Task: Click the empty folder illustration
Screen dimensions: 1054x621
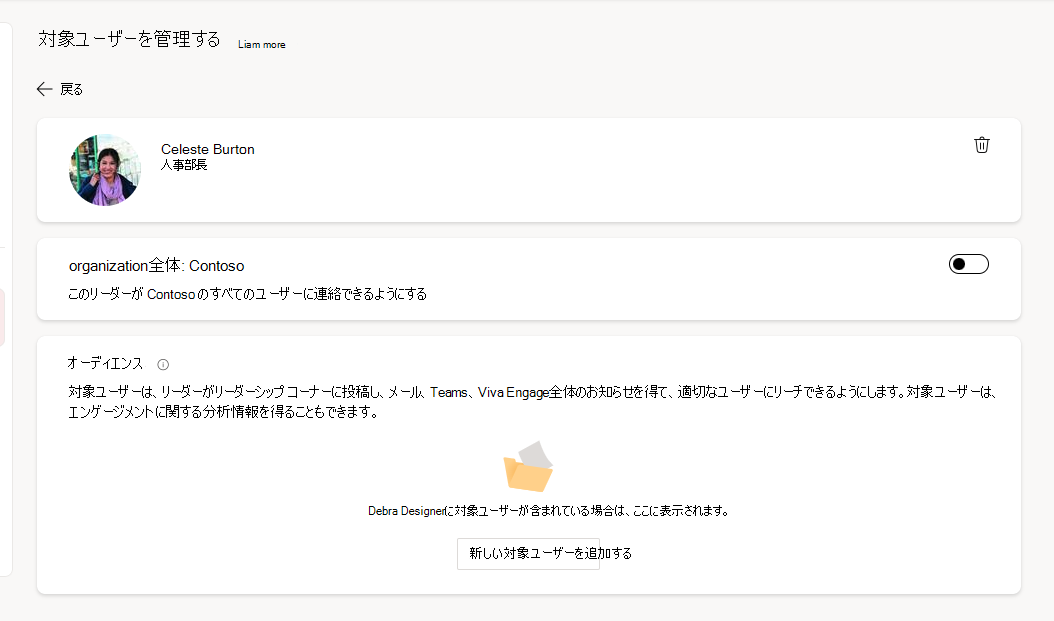Action: click(x=528, y=466)
